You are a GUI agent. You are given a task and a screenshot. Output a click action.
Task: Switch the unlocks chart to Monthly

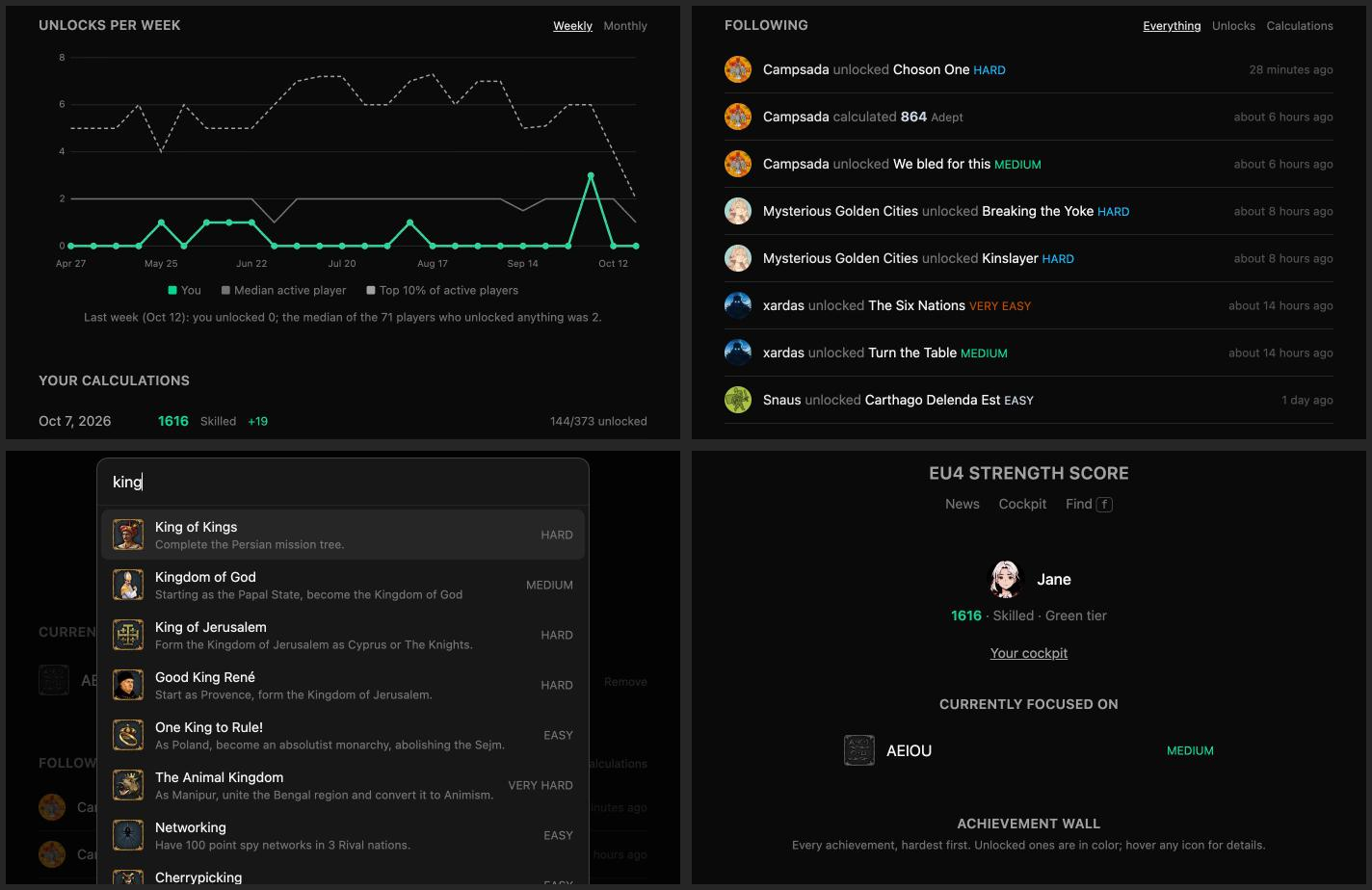click(x=625, y=26)
